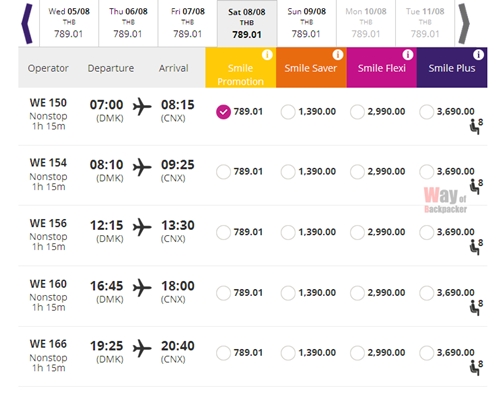Viewport: 500px width, 394px height.
Task: Click the Smile Plus column header
Action: [452, 68]
